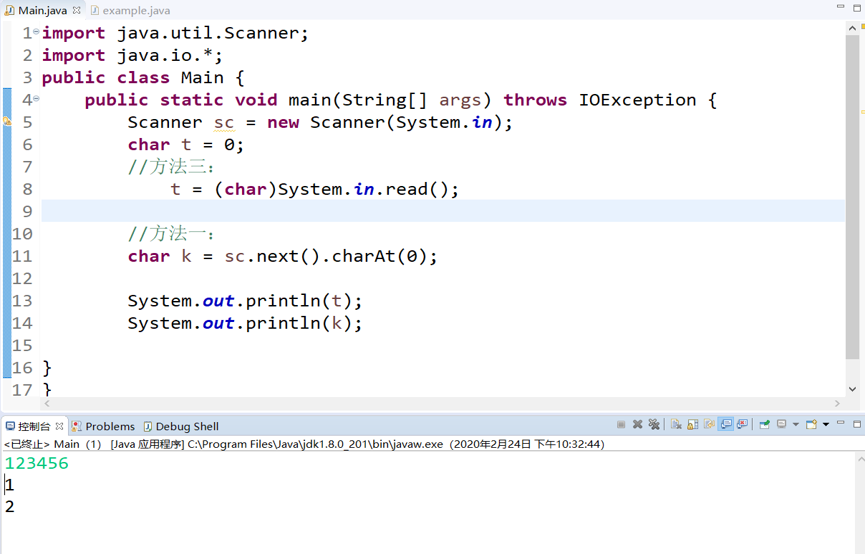This screenshot has height=554, width=865.
Task: Toggle Show Console When Standard Error Changes
Action: pos(742,425)
